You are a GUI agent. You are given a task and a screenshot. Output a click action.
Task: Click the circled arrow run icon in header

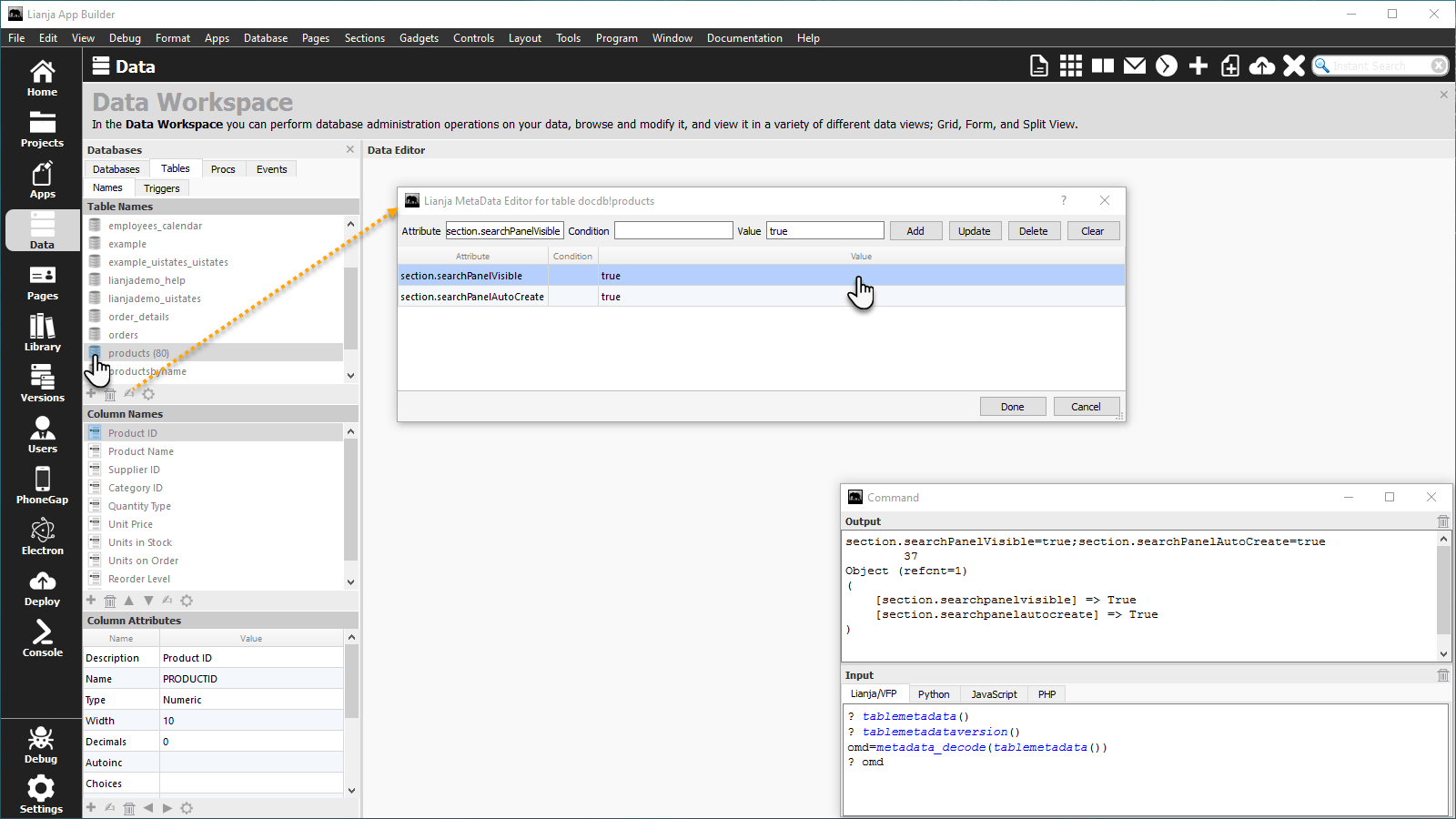coord(1167,66)
